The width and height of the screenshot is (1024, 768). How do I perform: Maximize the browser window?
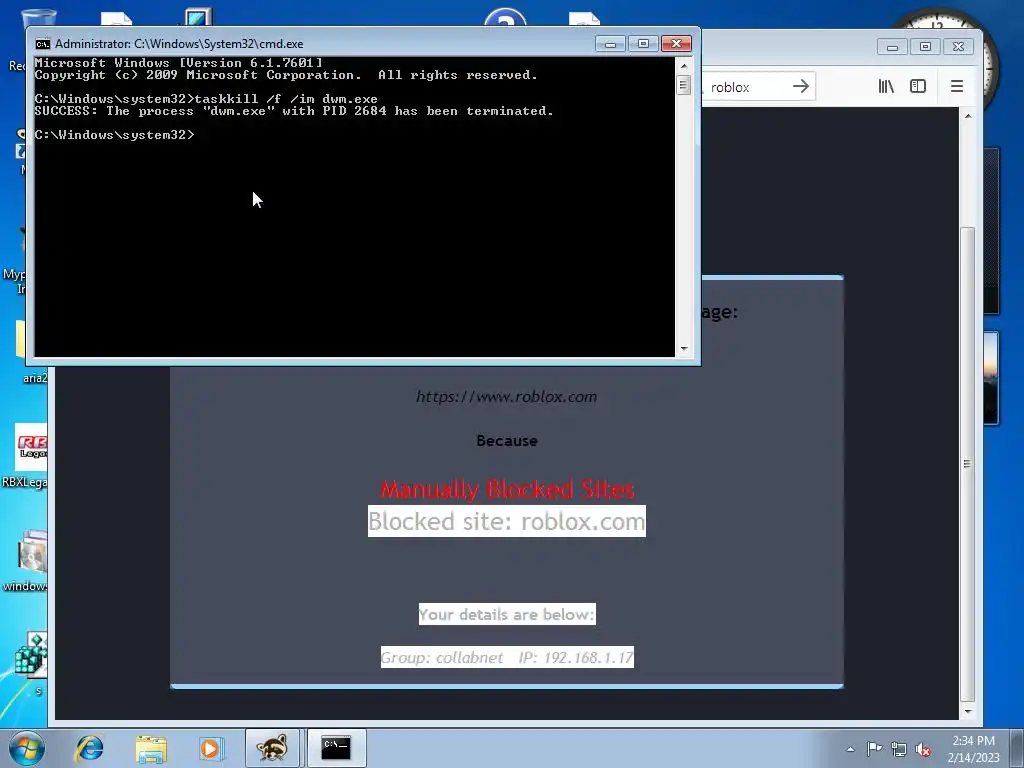[925, 46]
